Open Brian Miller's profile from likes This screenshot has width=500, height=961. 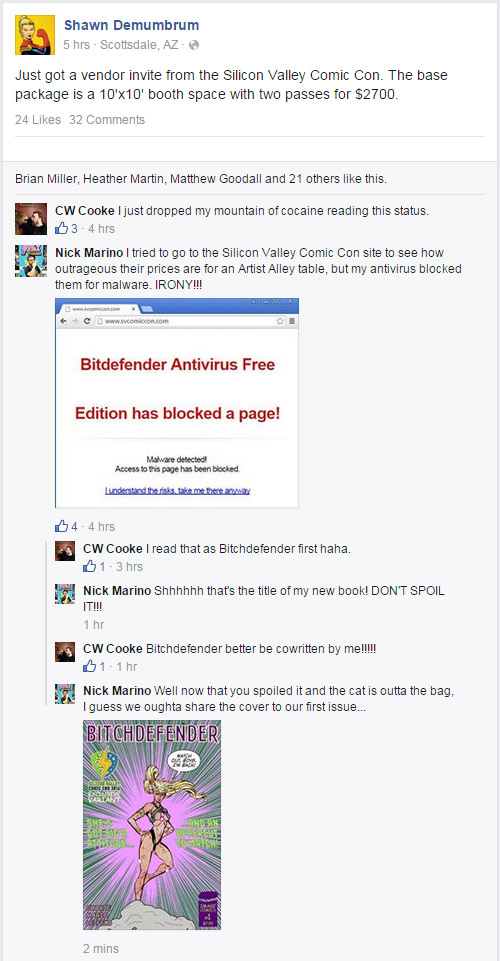[x=45, y=179]
